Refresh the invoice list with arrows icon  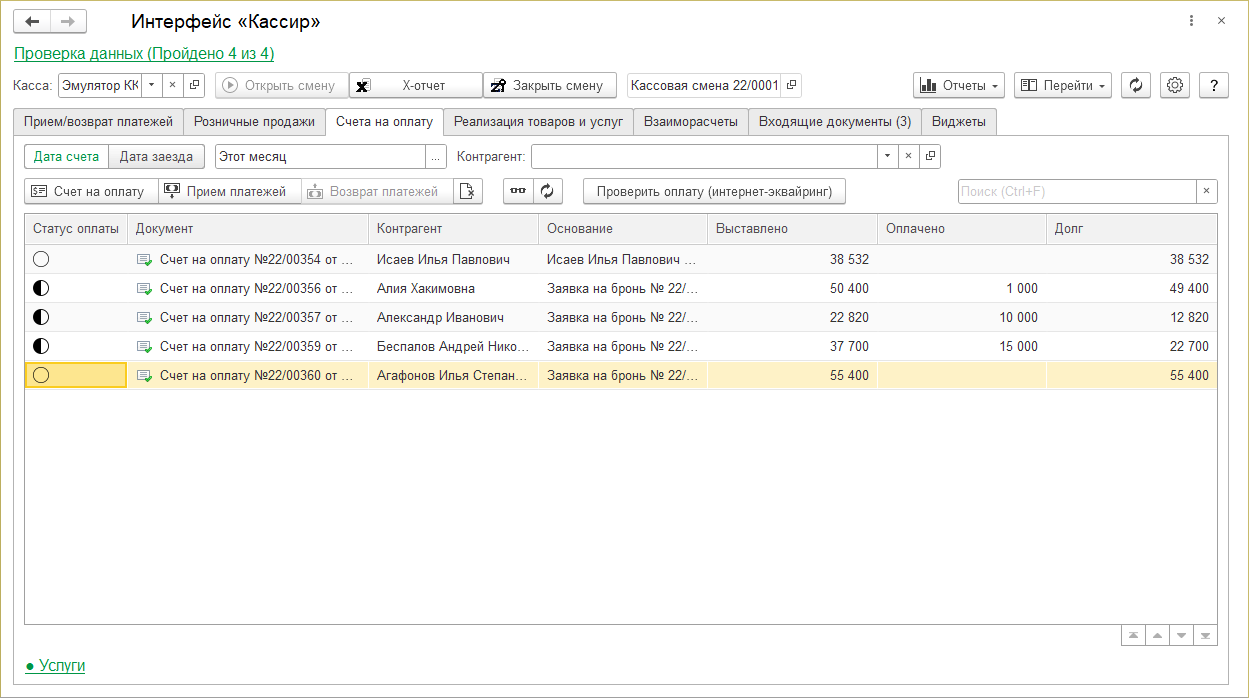coord(547,191)
